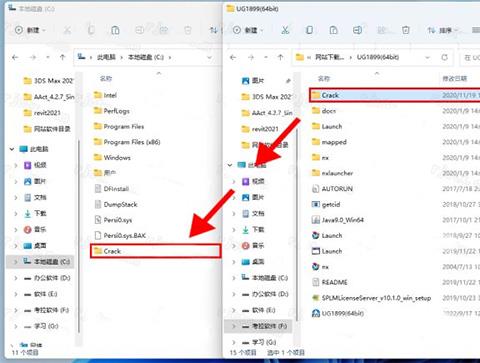Click Rename icon in UG1899 window toolbar
Image resolution: width=480 pixels, height=363 pixels.
[x=357, y=30]
